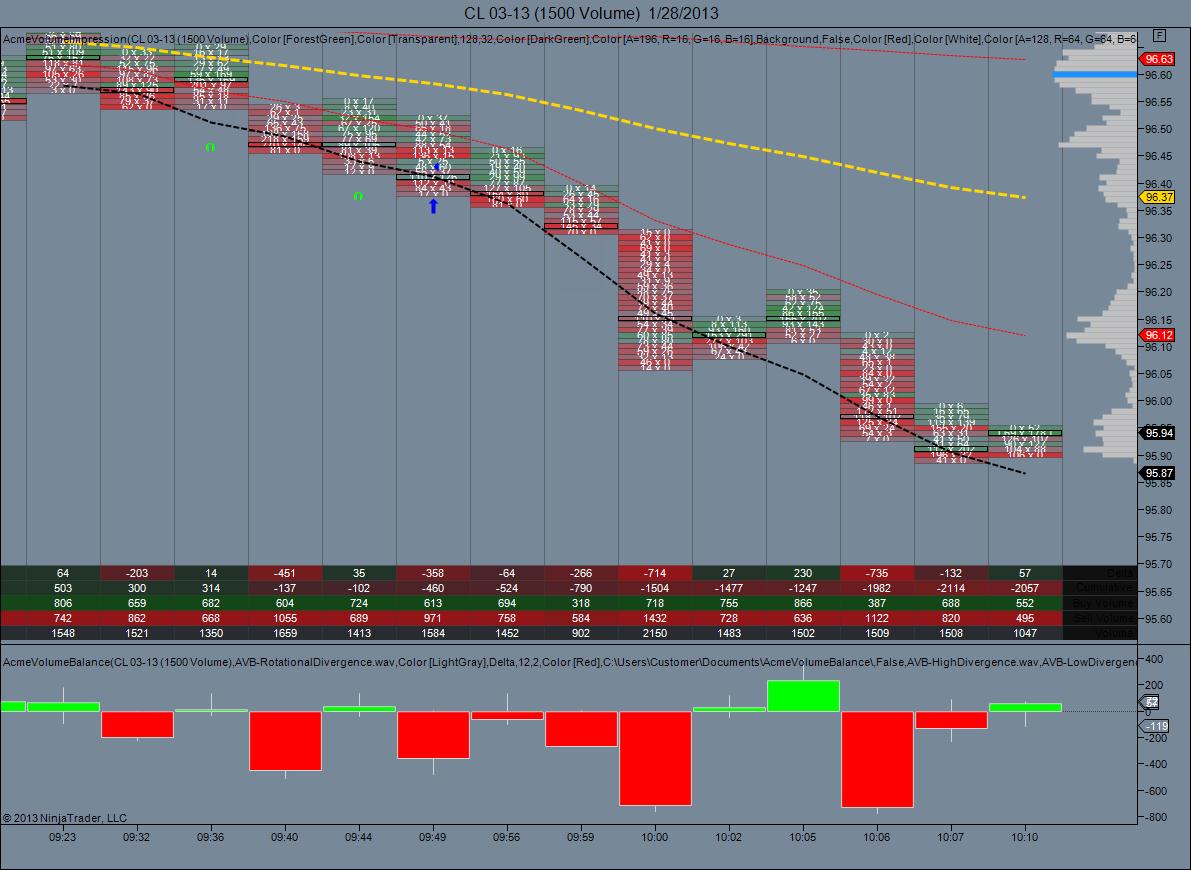1191x870 pixels.
Task: Click the yellow 96.37 price marker
Action: 1158,197
